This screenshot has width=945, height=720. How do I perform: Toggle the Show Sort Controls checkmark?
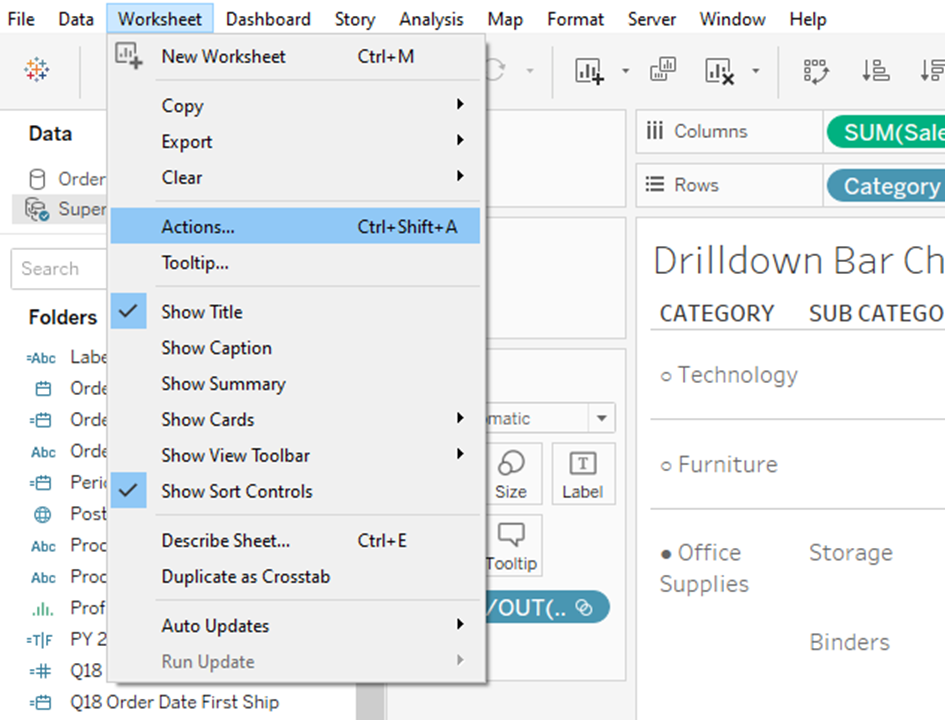(x=128, y=490)
